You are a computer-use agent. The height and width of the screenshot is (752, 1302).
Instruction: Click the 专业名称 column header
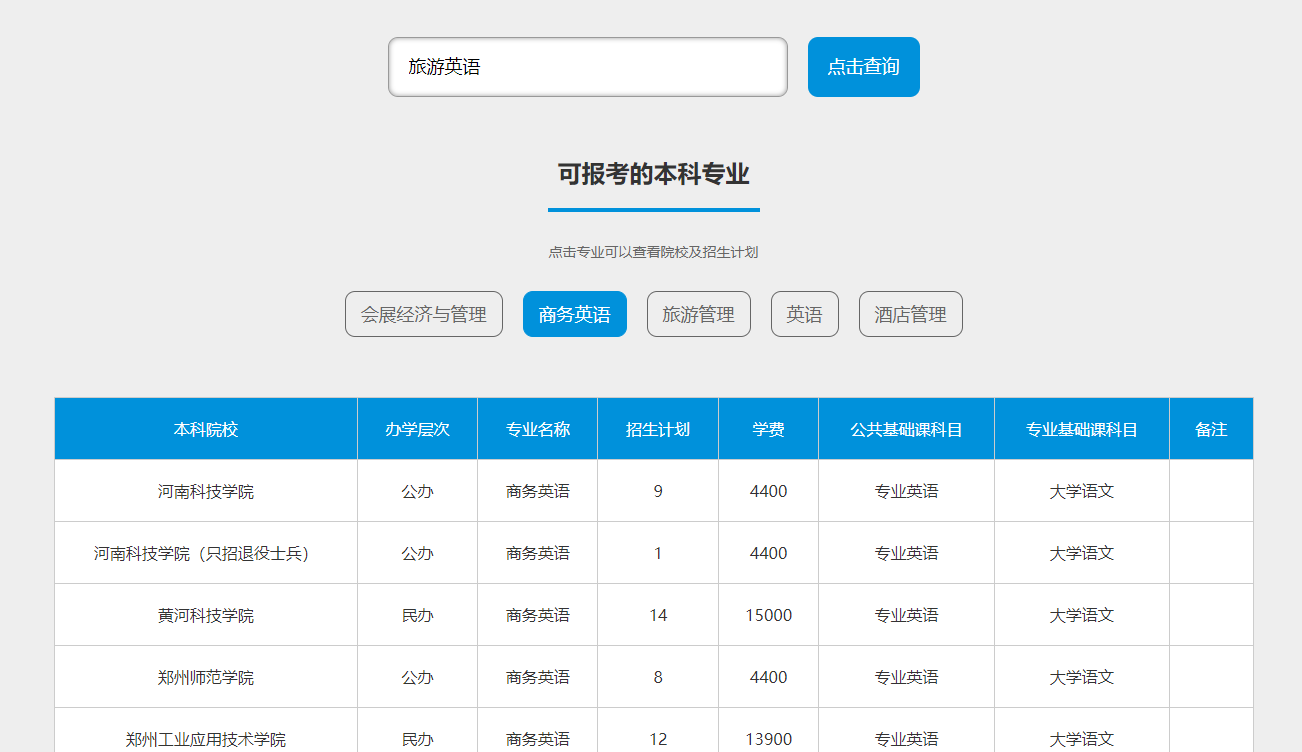[x=538, y=429]
